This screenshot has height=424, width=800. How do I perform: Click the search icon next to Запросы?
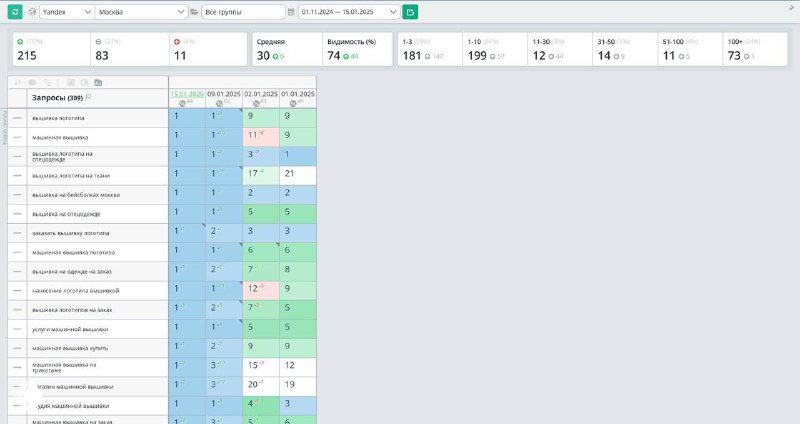pos(88,97)
